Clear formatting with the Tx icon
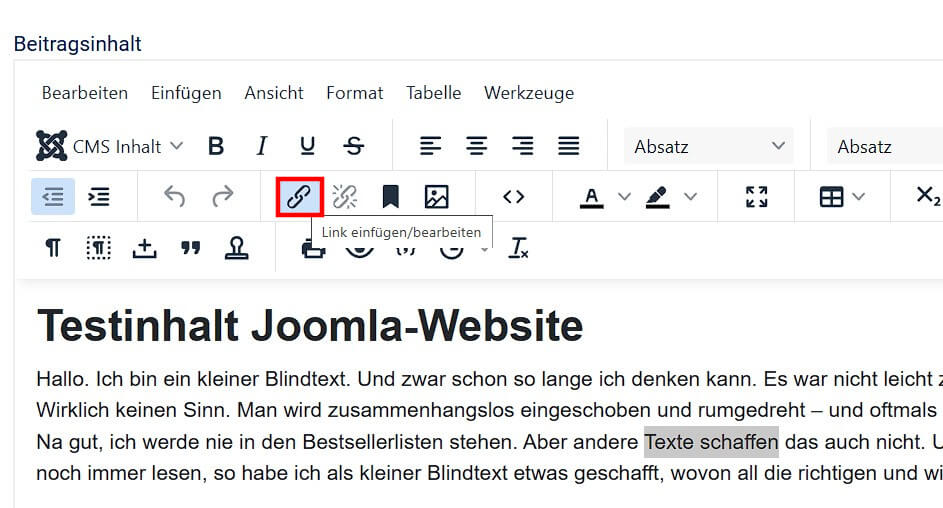 pyautogui.click(x=518, y=248)
